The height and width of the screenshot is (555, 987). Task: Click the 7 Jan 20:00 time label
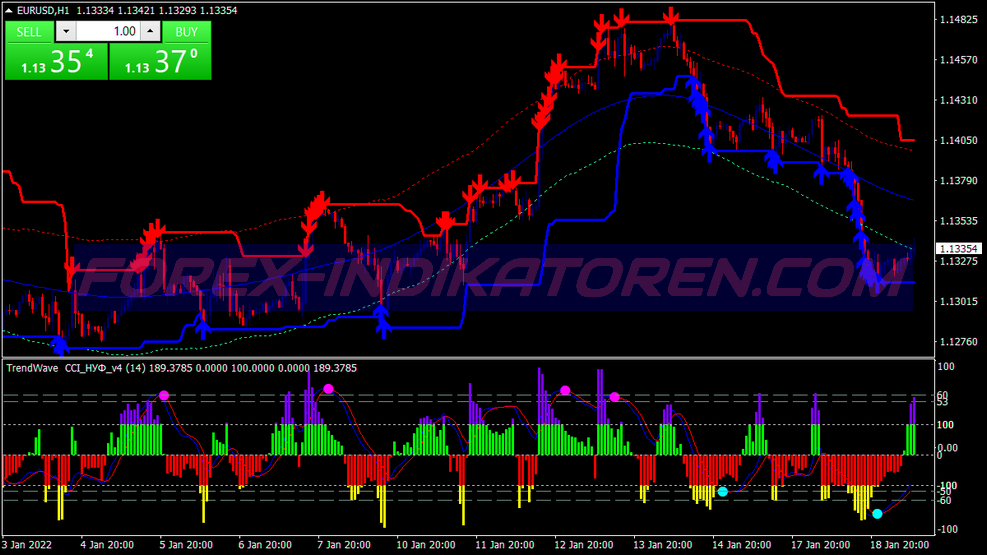coord(344,545)
